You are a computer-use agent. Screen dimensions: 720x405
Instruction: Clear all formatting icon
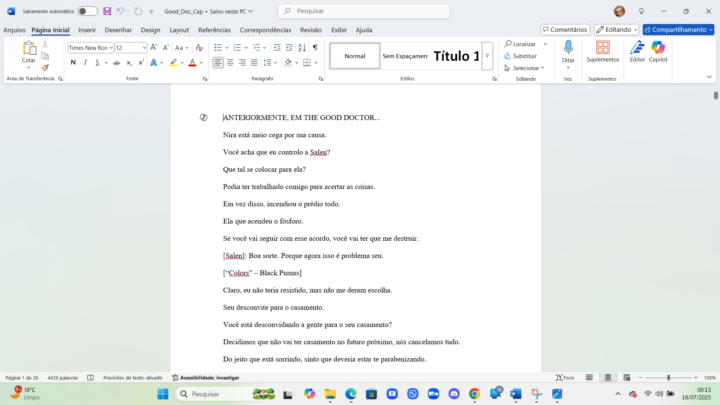pyautogui.click(x=199, y=47)
